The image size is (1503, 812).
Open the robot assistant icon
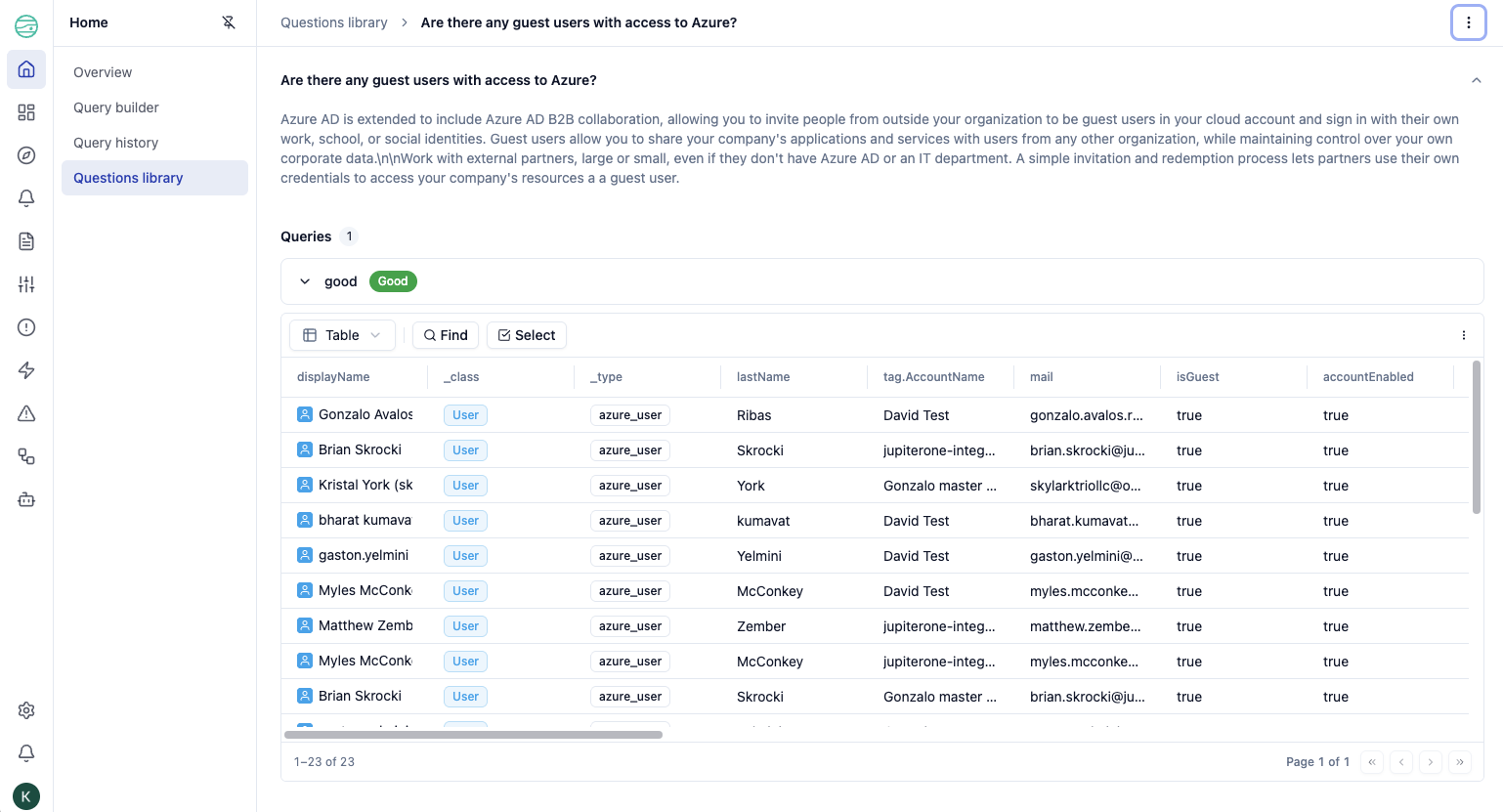click(x=26, y=499)
